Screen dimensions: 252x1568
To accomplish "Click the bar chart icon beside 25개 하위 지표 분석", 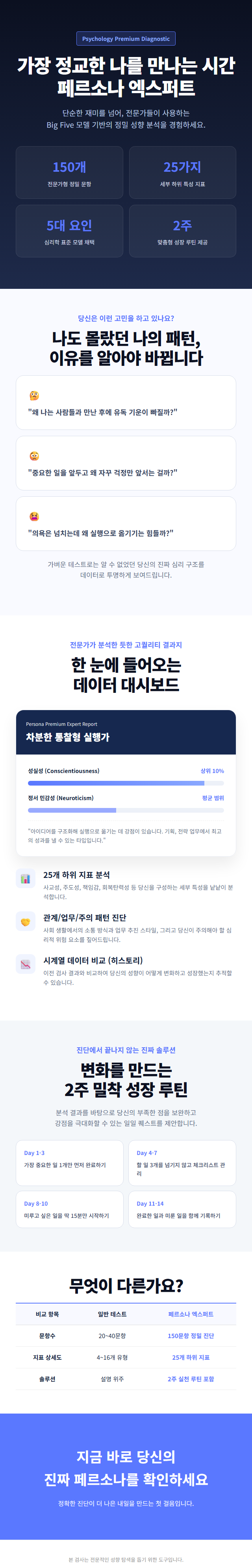I will [26, 878].
